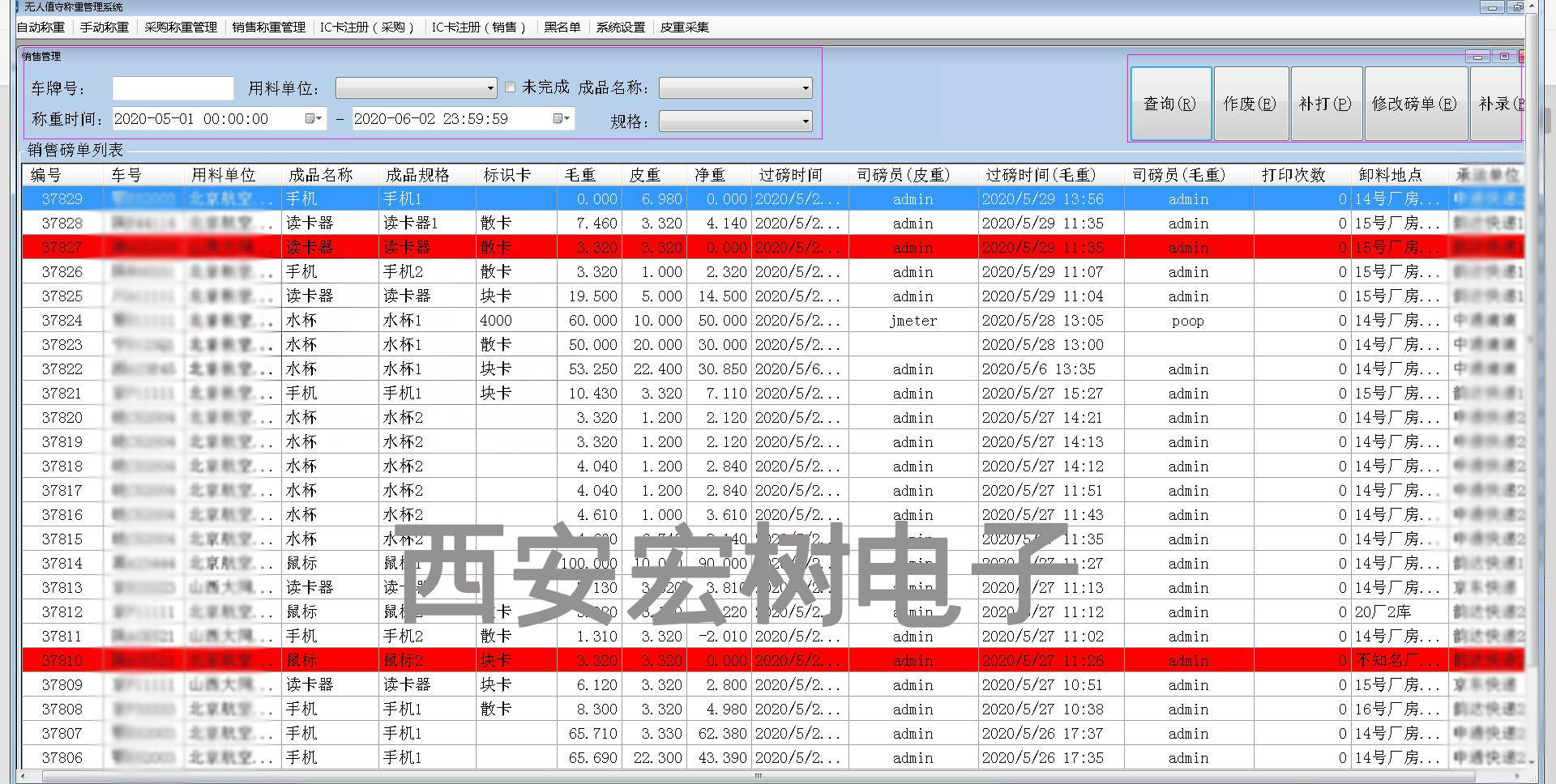The image size is (1556, 784).
Task: Expand the 成品名称 dropdown
Action: (x=806, y=88)
